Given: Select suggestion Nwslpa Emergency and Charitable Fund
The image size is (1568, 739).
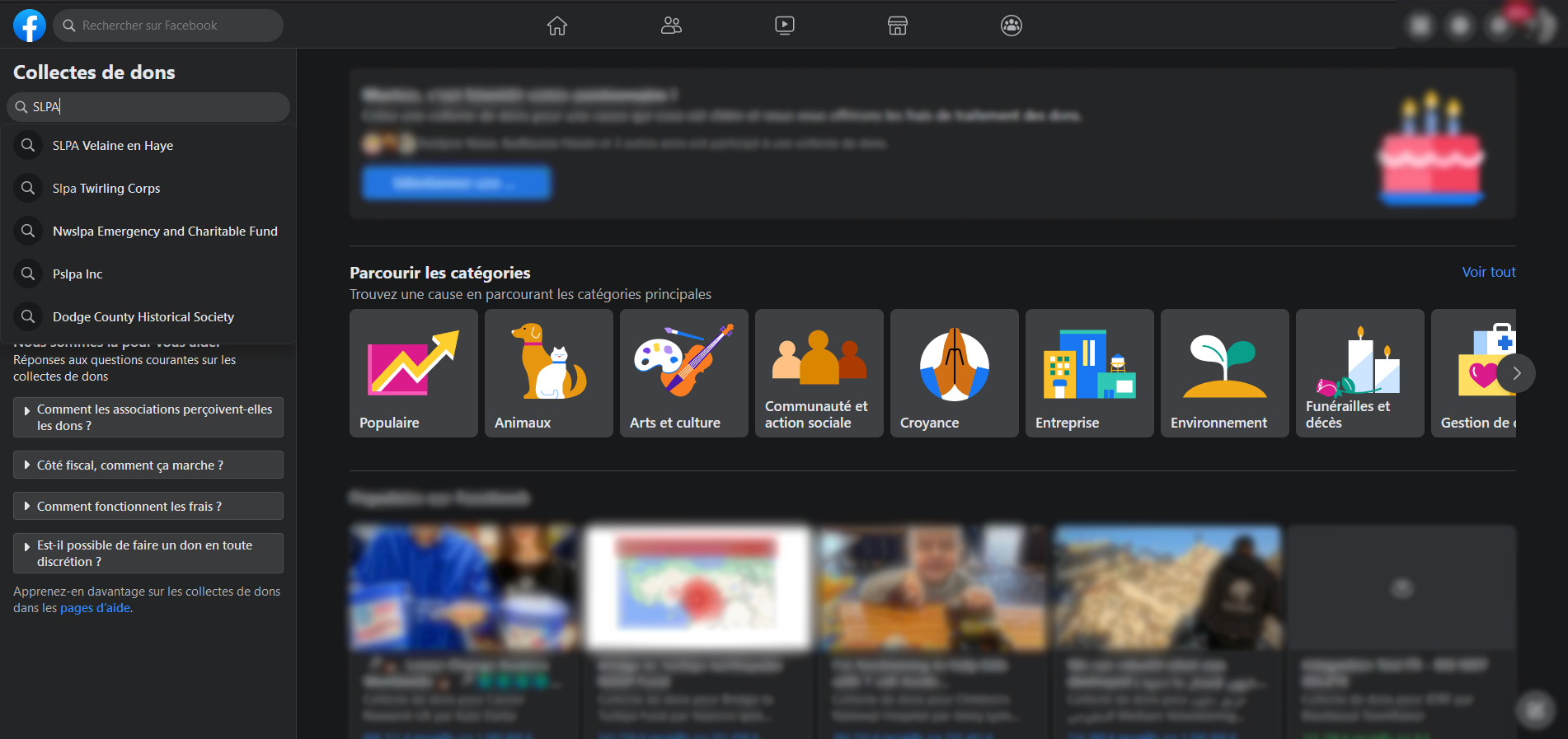Looking at the screenshot, I should pyautogui.click(x=148, y=232).
